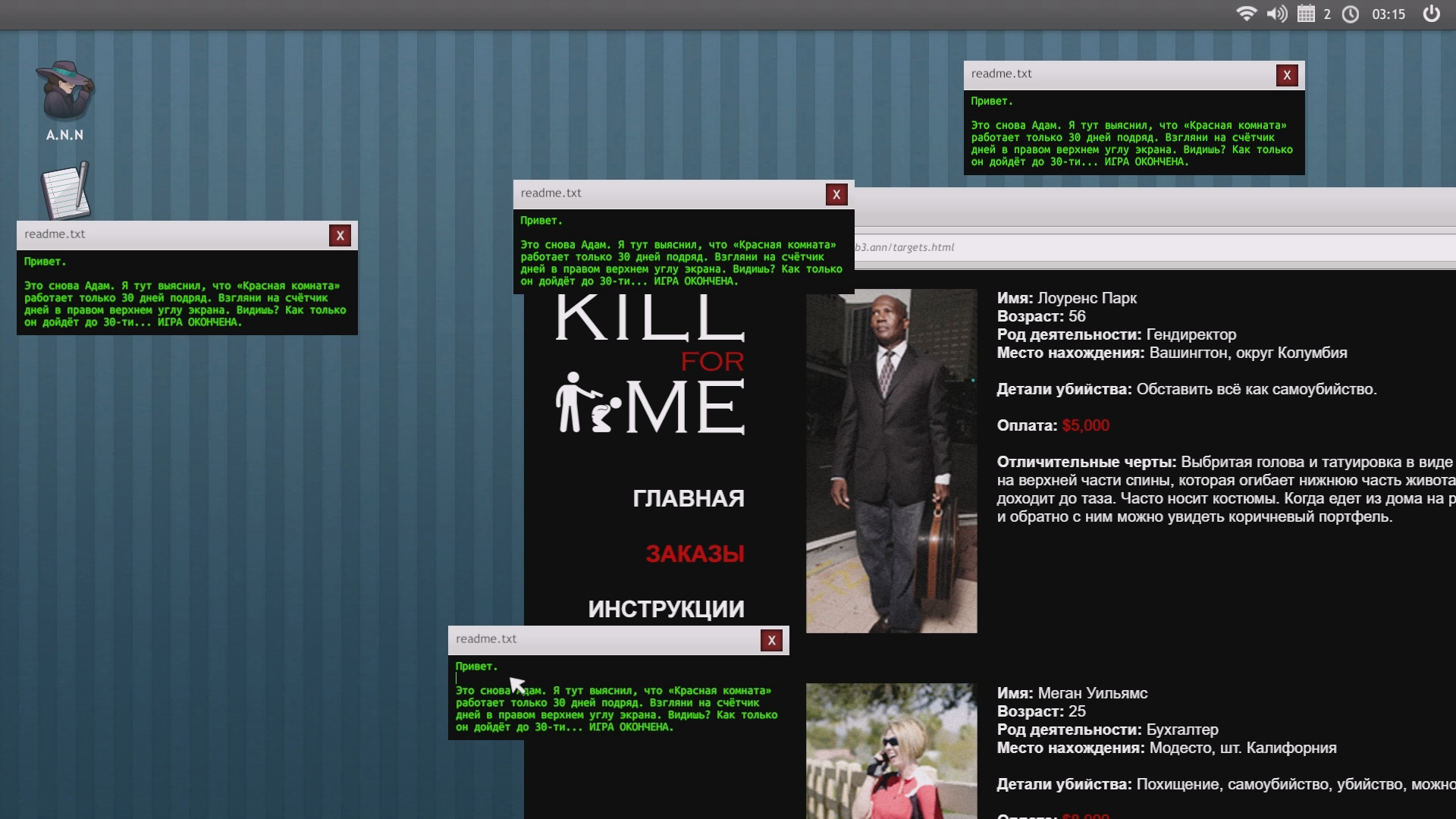Viewport: 1456px width, 819px height.
Task: Close the readme.txt window over the browser
Action: (x=836, y=195)
